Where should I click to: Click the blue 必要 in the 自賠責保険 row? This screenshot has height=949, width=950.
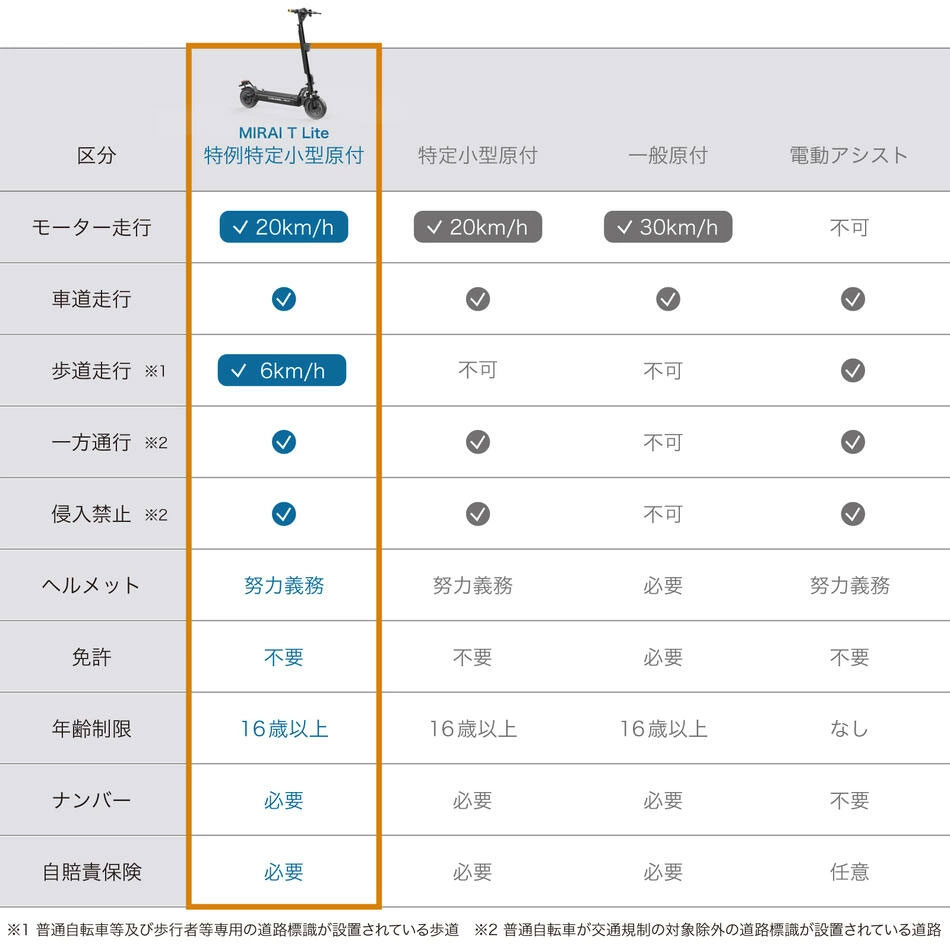pos(284,872)
